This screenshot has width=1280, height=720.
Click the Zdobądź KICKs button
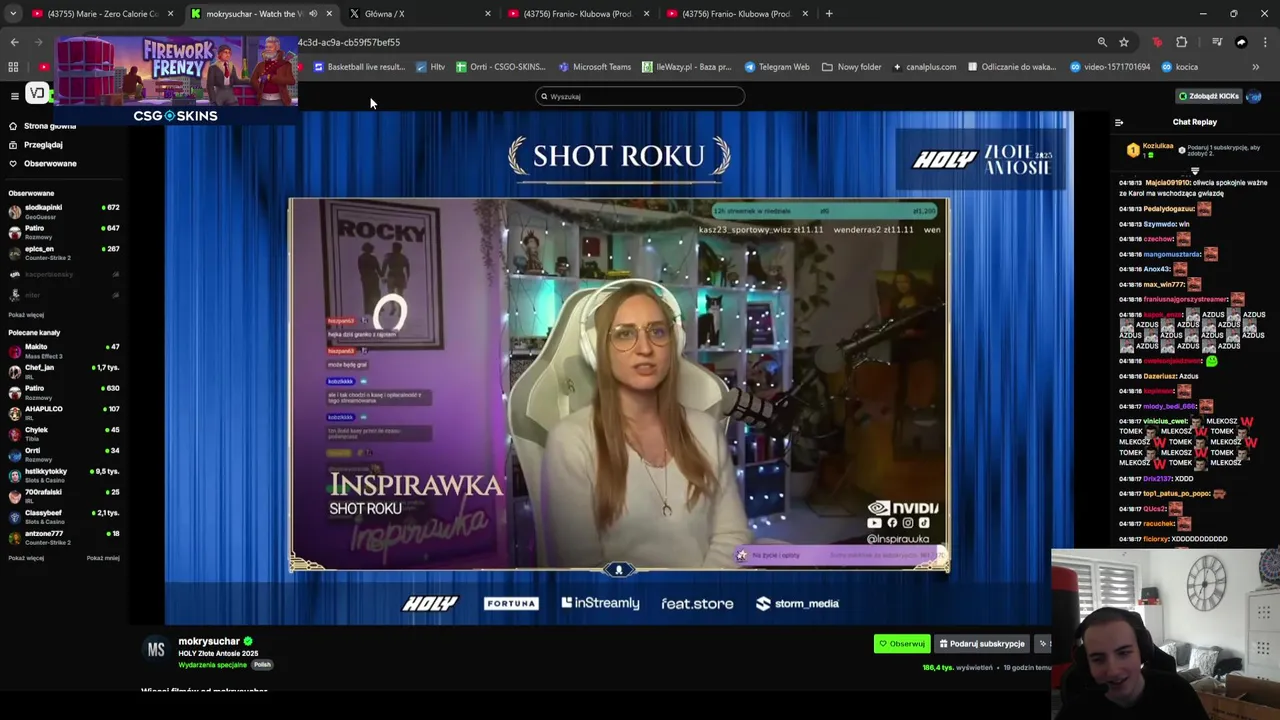pyautogui.click(x=1208, y=96)
